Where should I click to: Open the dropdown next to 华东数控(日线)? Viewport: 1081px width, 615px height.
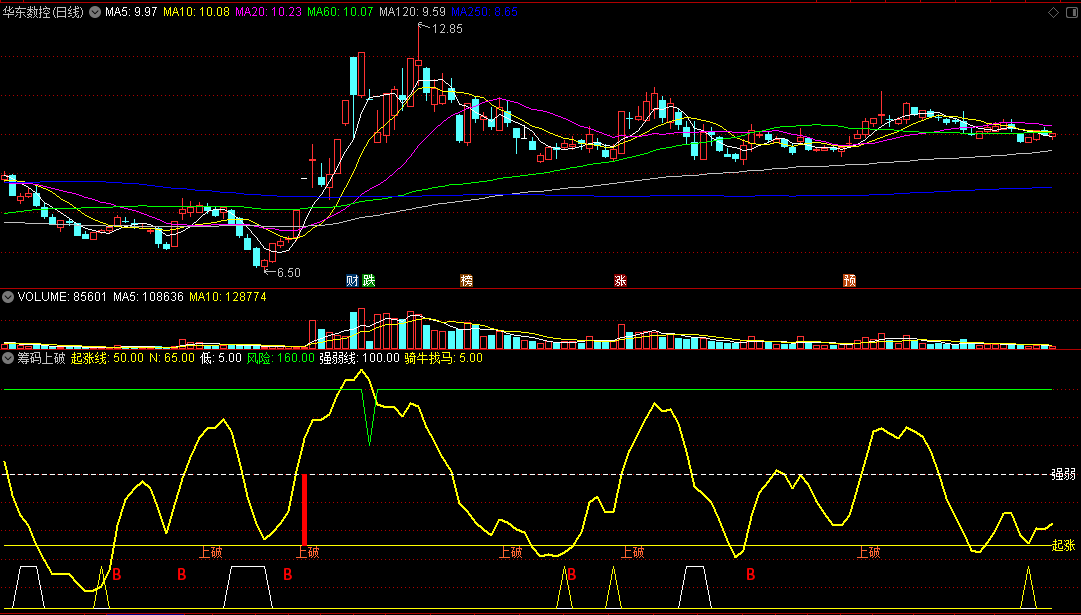coord(94,12)
